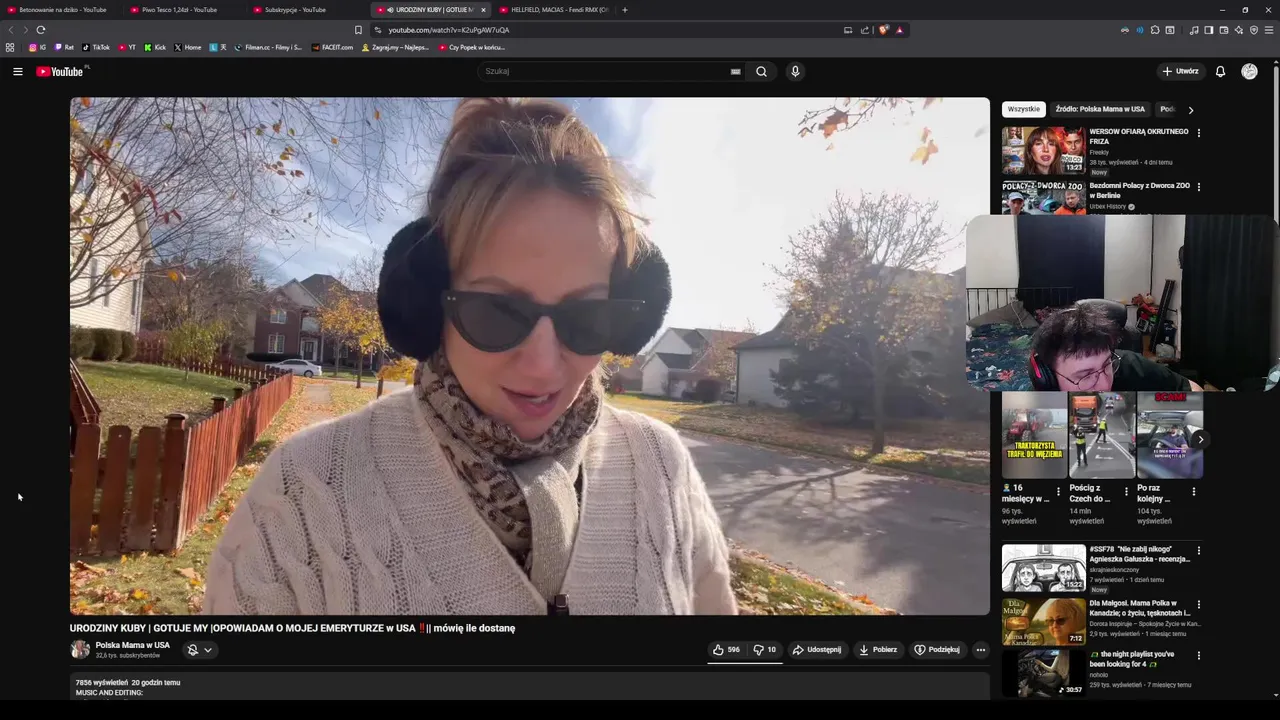Image resolution: width=1280 pixels, height=720 pixels.
Task: Go back to previous page
Action: pyautogui.click(x=11, y=30)
